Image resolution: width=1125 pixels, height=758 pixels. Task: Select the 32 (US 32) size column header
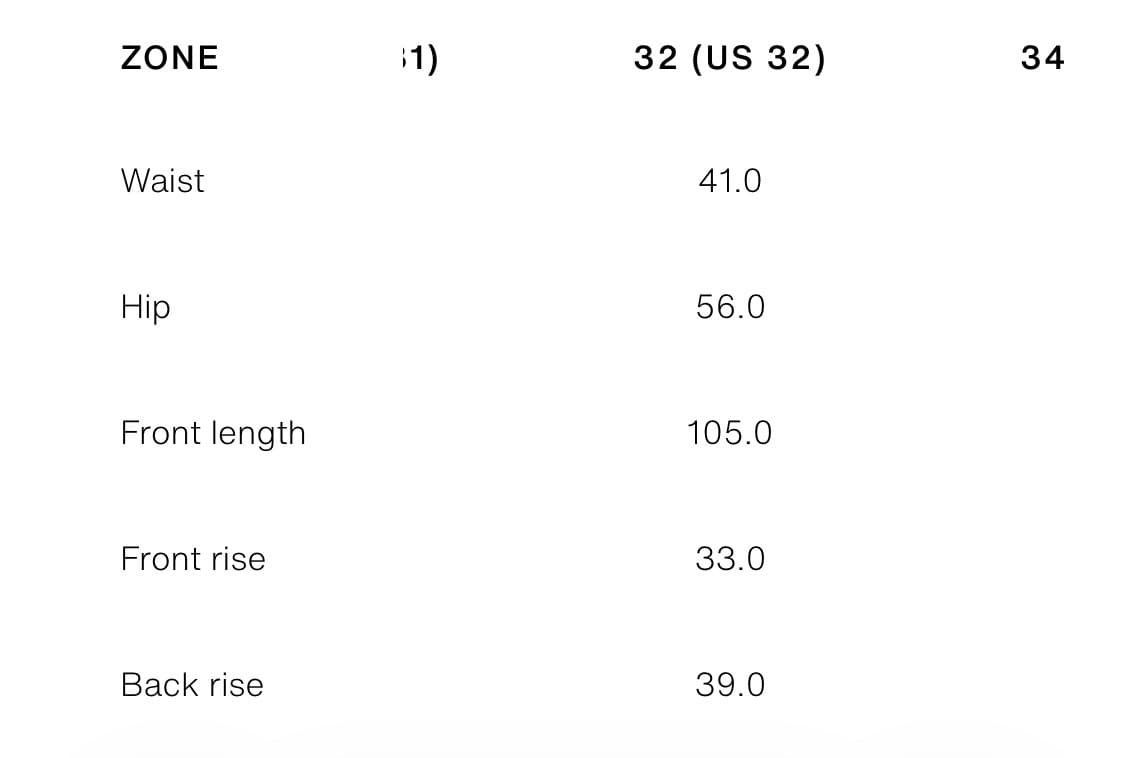(729, 59)
